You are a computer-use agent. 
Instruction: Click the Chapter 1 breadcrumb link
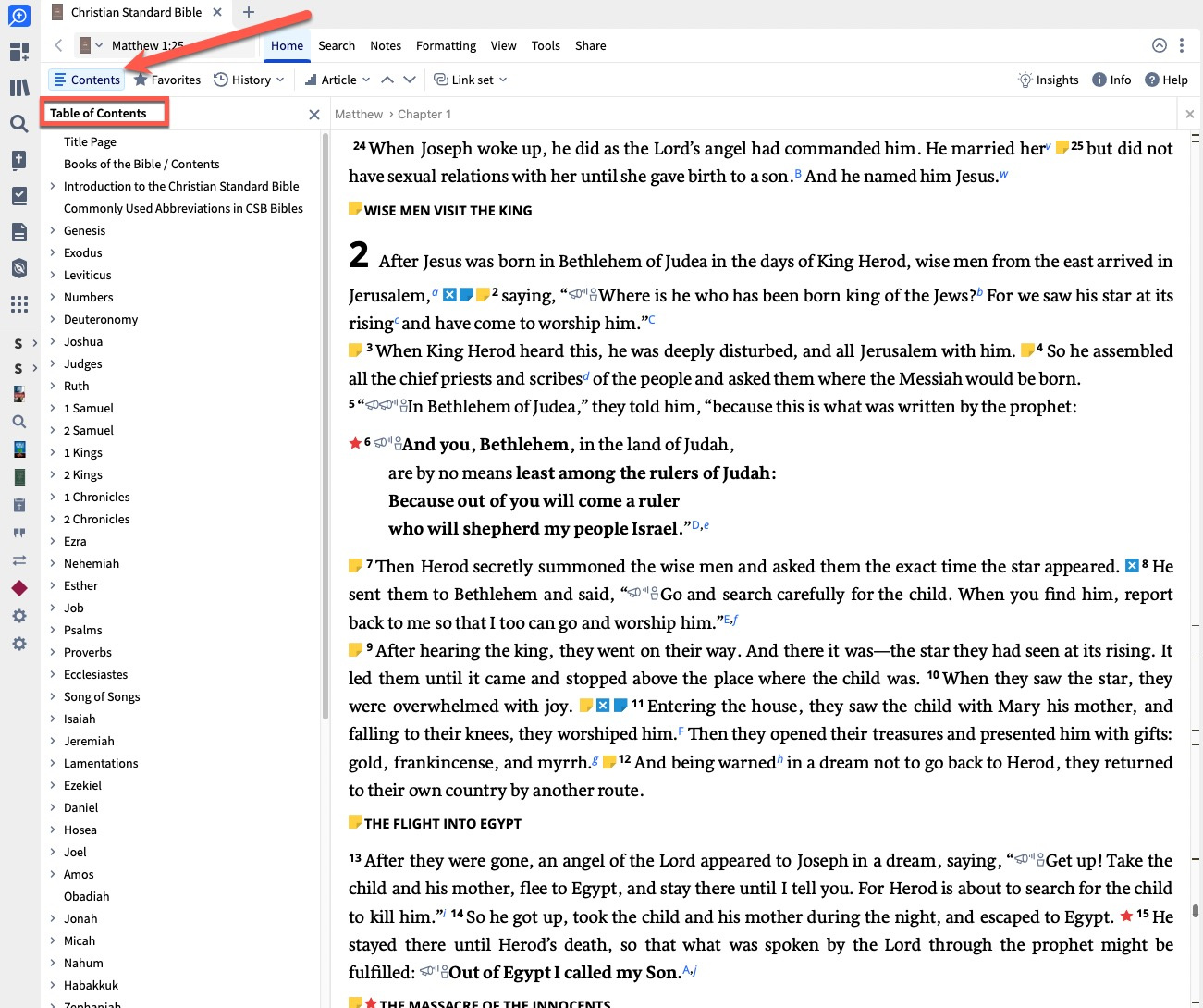point(424,114)
